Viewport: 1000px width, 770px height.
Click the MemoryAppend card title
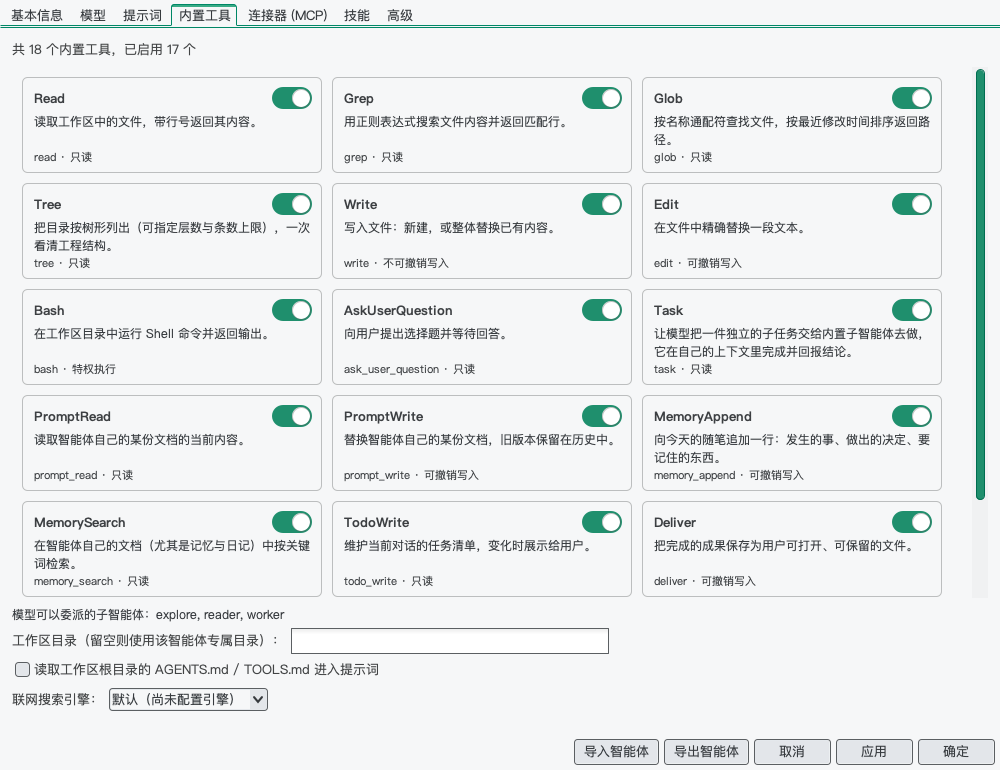pos(702,416)
